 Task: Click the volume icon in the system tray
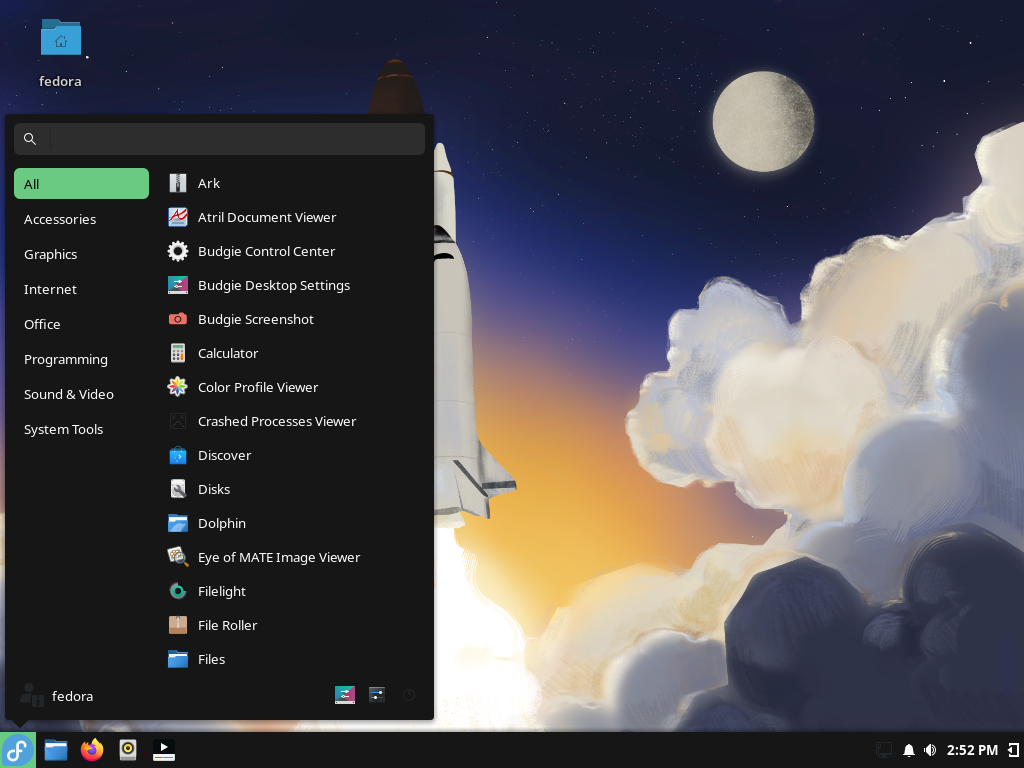930,749
